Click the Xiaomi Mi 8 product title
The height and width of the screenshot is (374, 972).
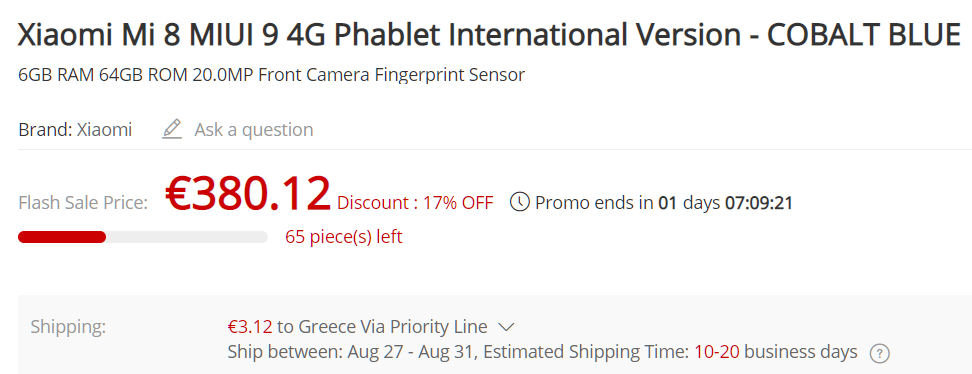point(489,35)
